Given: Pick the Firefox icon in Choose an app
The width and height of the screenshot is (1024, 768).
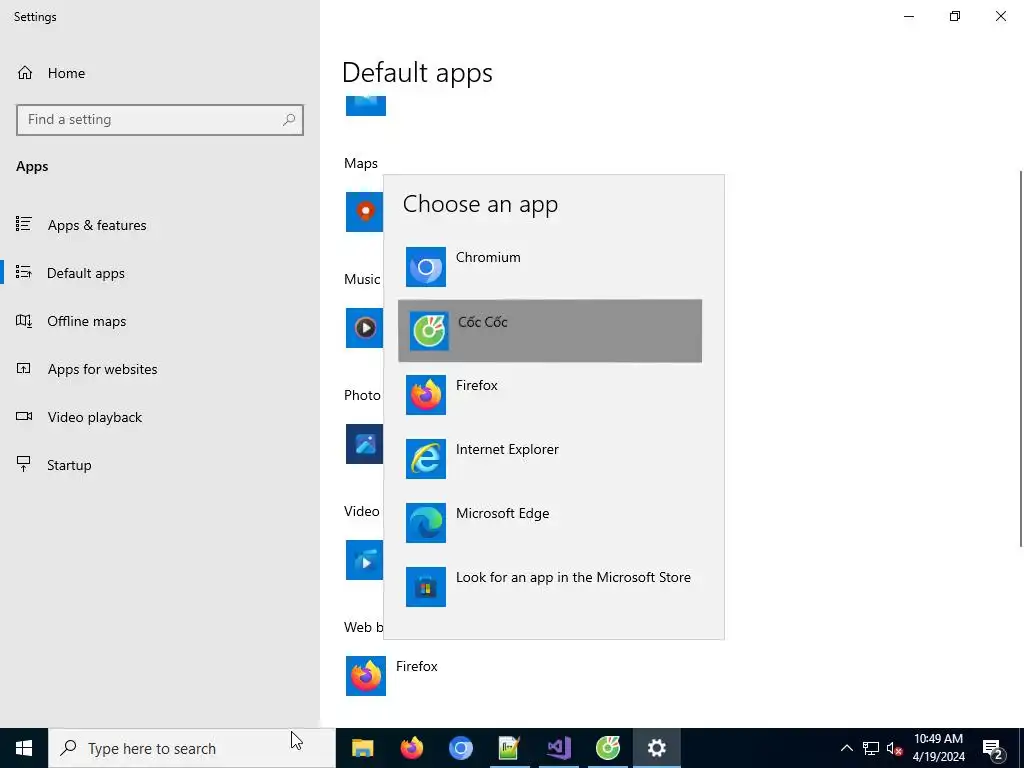Looking at the screenshot, I should (x=426, y=395).
